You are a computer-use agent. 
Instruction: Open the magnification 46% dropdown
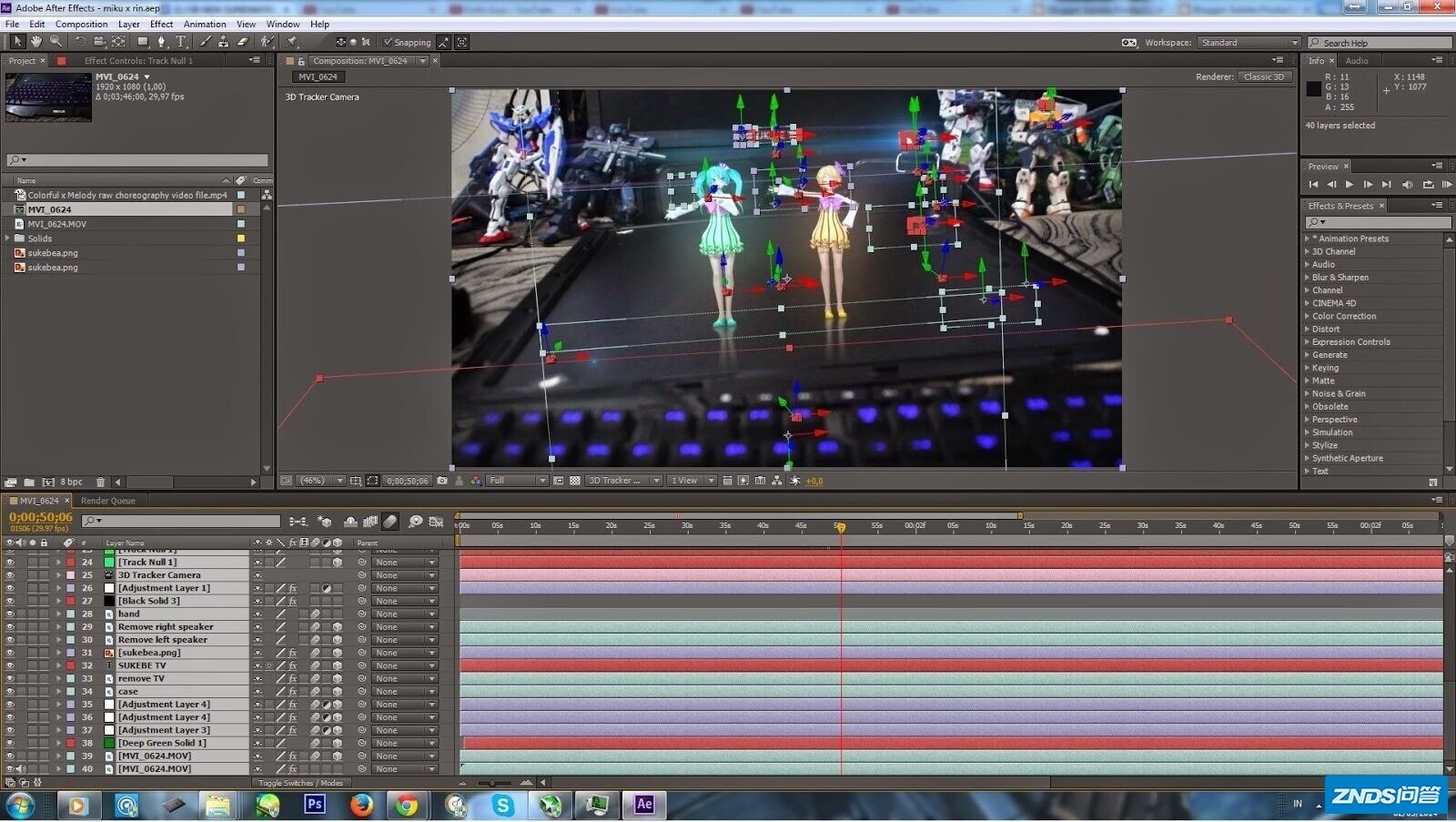coord(322,481)
